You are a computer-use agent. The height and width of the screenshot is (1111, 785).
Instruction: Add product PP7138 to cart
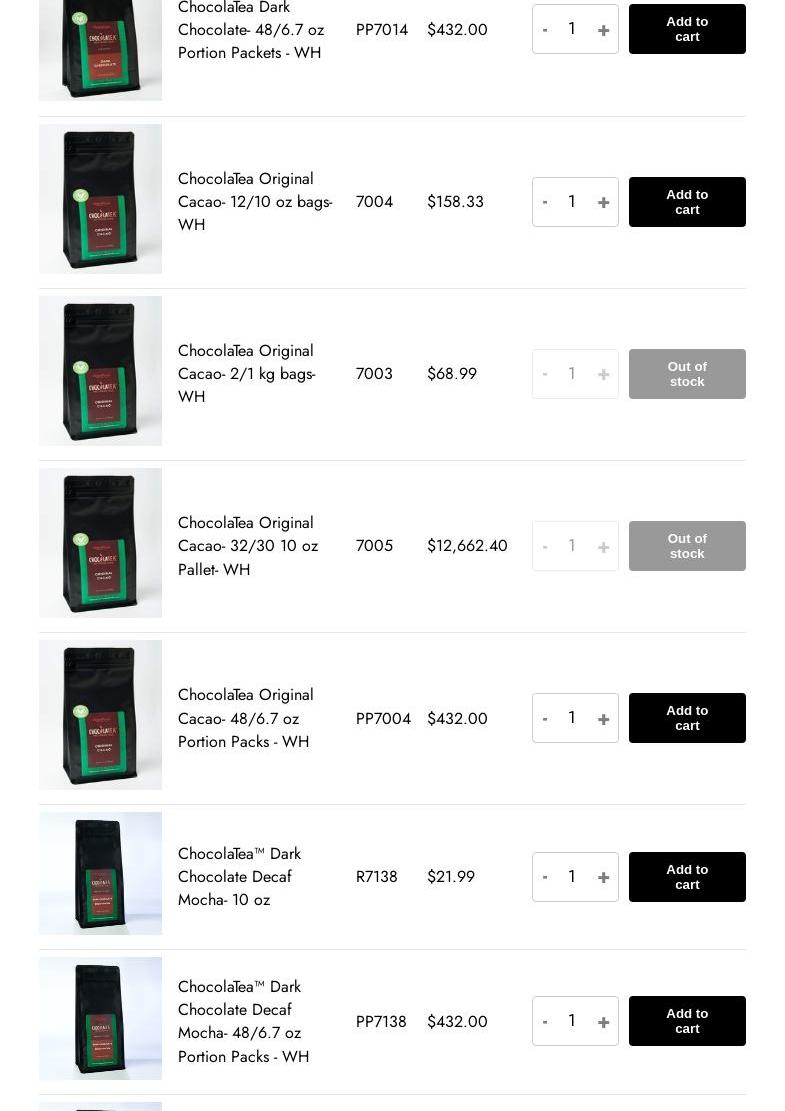[687, 1021]
